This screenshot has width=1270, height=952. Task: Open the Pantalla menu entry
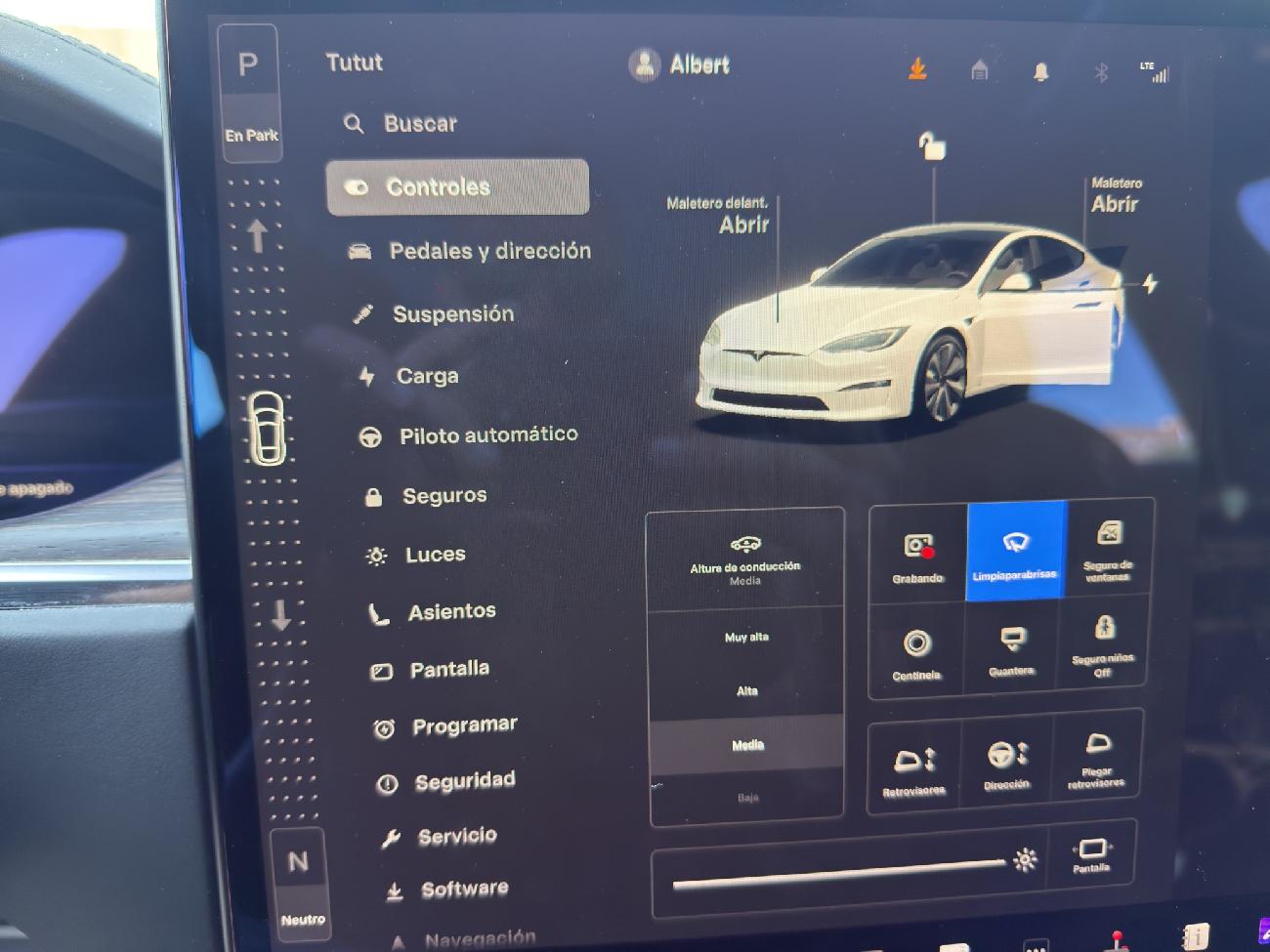(430, 670)
